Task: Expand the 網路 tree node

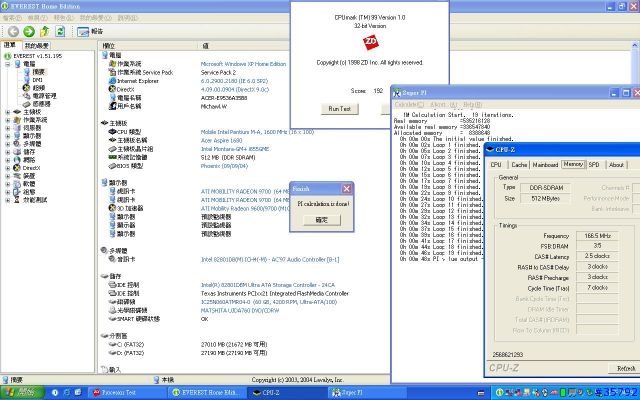Action: (x=8, y=160)
